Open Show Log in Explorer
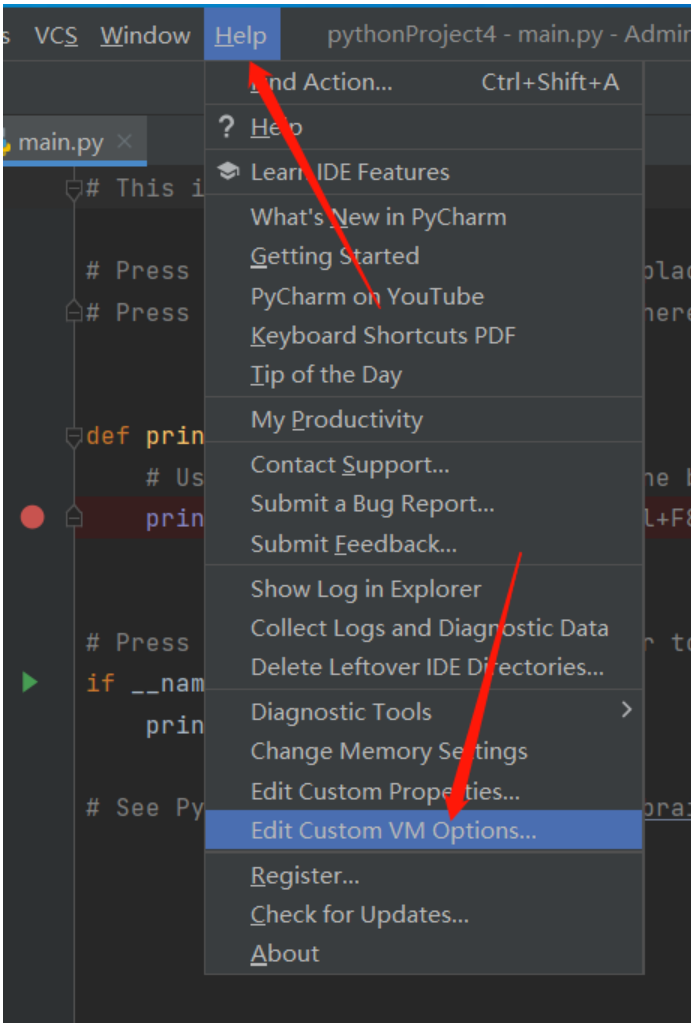691x1023 pixels. coord(365,589)
